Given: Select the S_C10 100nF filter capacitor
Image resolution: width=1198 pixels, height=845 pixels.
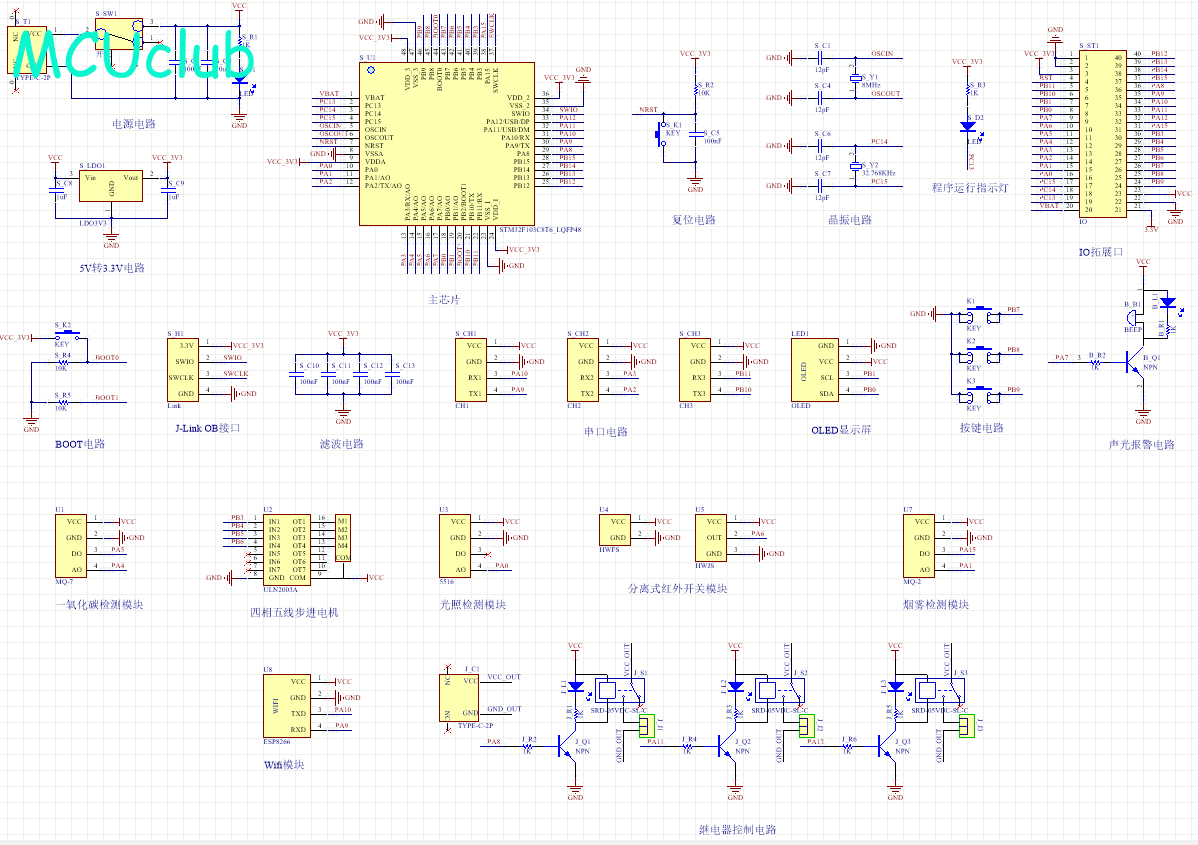Looking at the screenshot, I should tap(296, 374).
